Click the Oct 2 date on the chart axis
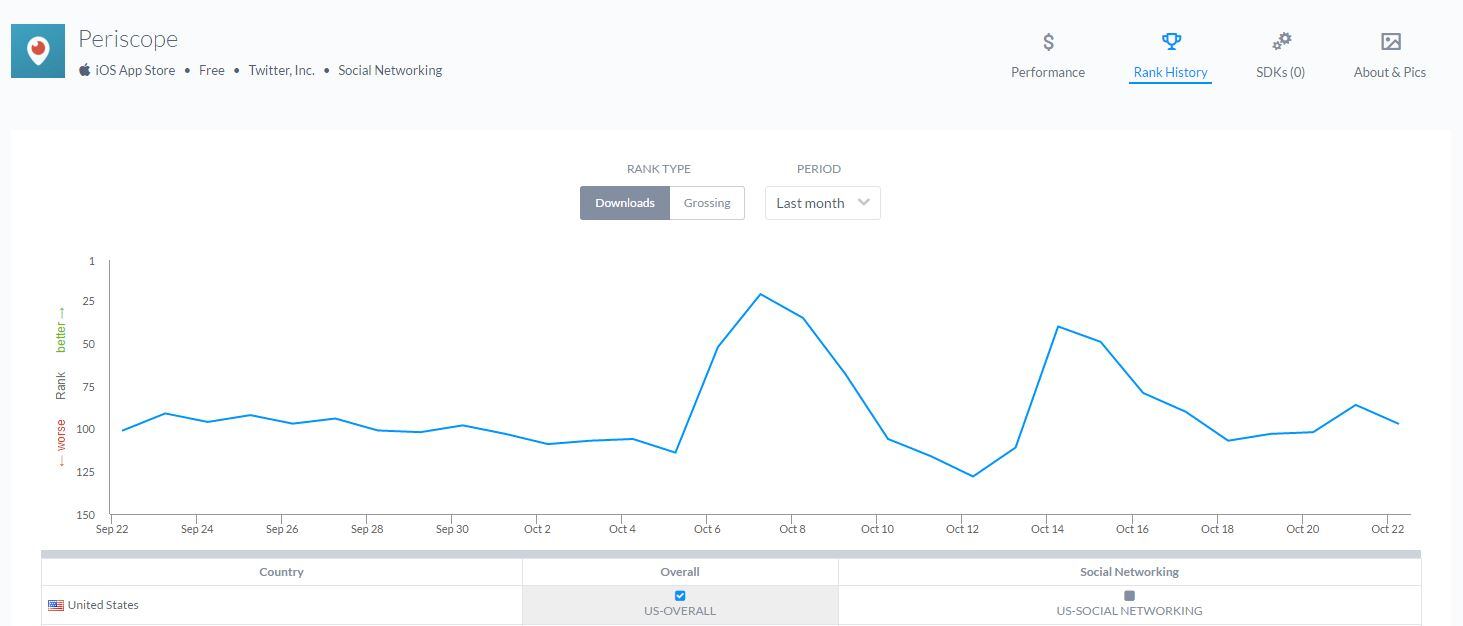This screenshot has width=1463, height=626. tap(537, 529)
